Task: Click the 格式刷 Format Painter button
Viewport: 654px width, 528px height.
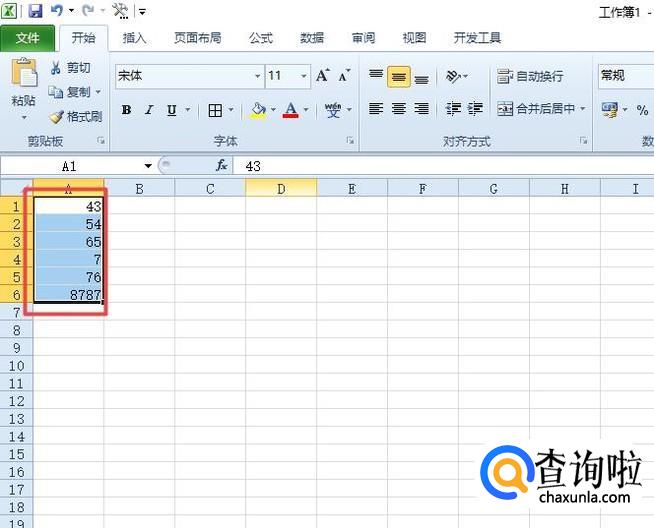Action: click(x=75, y=116)
